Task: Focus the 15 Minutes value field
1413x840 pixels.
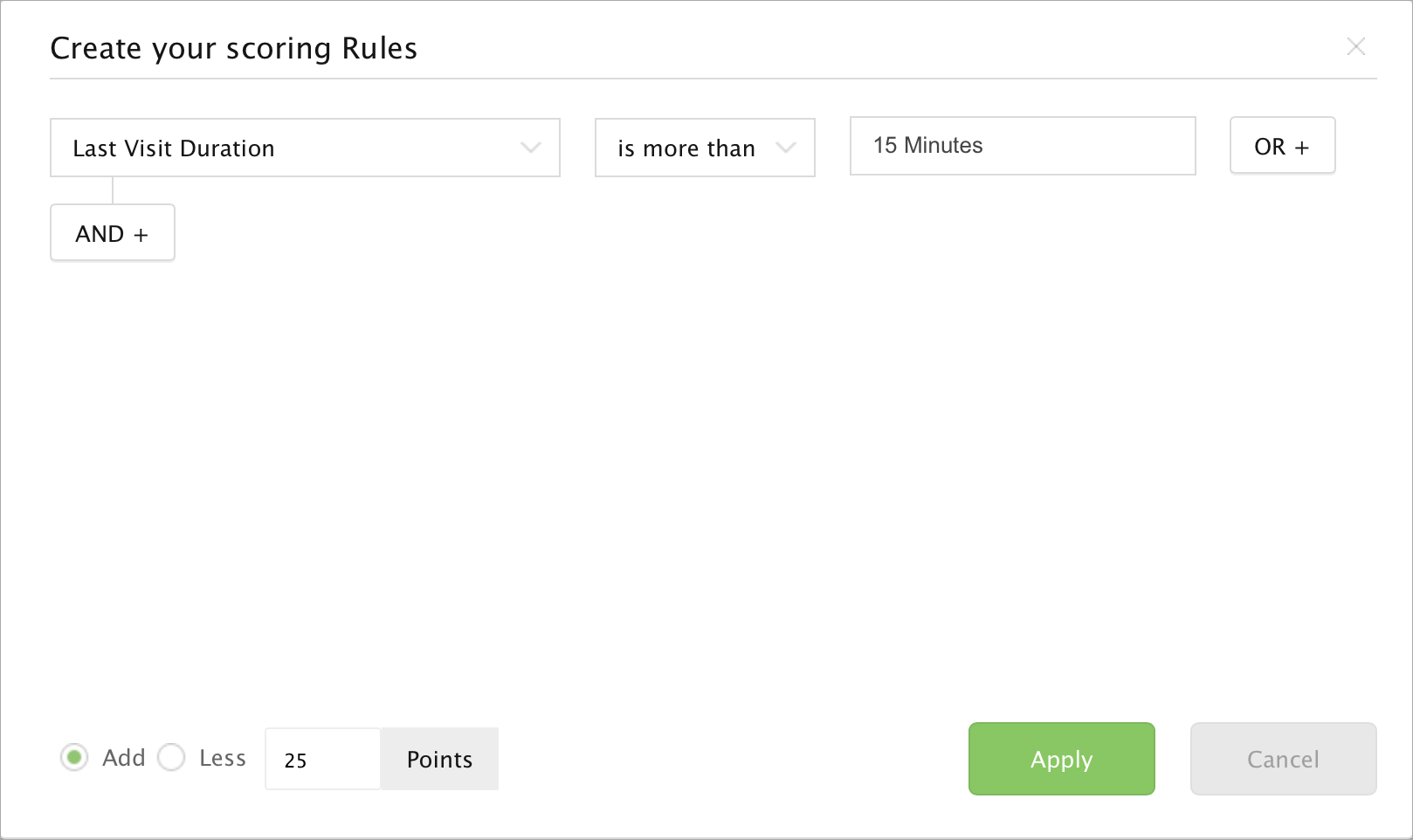Action: (x=1022, y=146)
